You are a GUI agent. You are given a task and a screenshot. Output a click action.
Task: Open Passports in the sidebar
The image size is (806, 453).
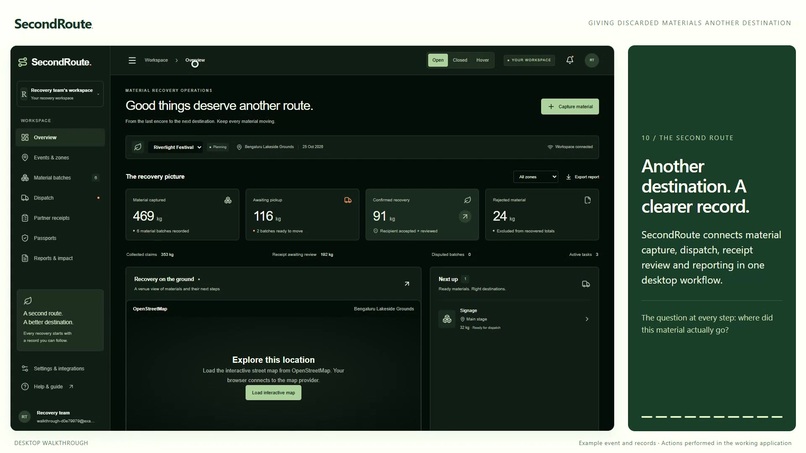60,238
